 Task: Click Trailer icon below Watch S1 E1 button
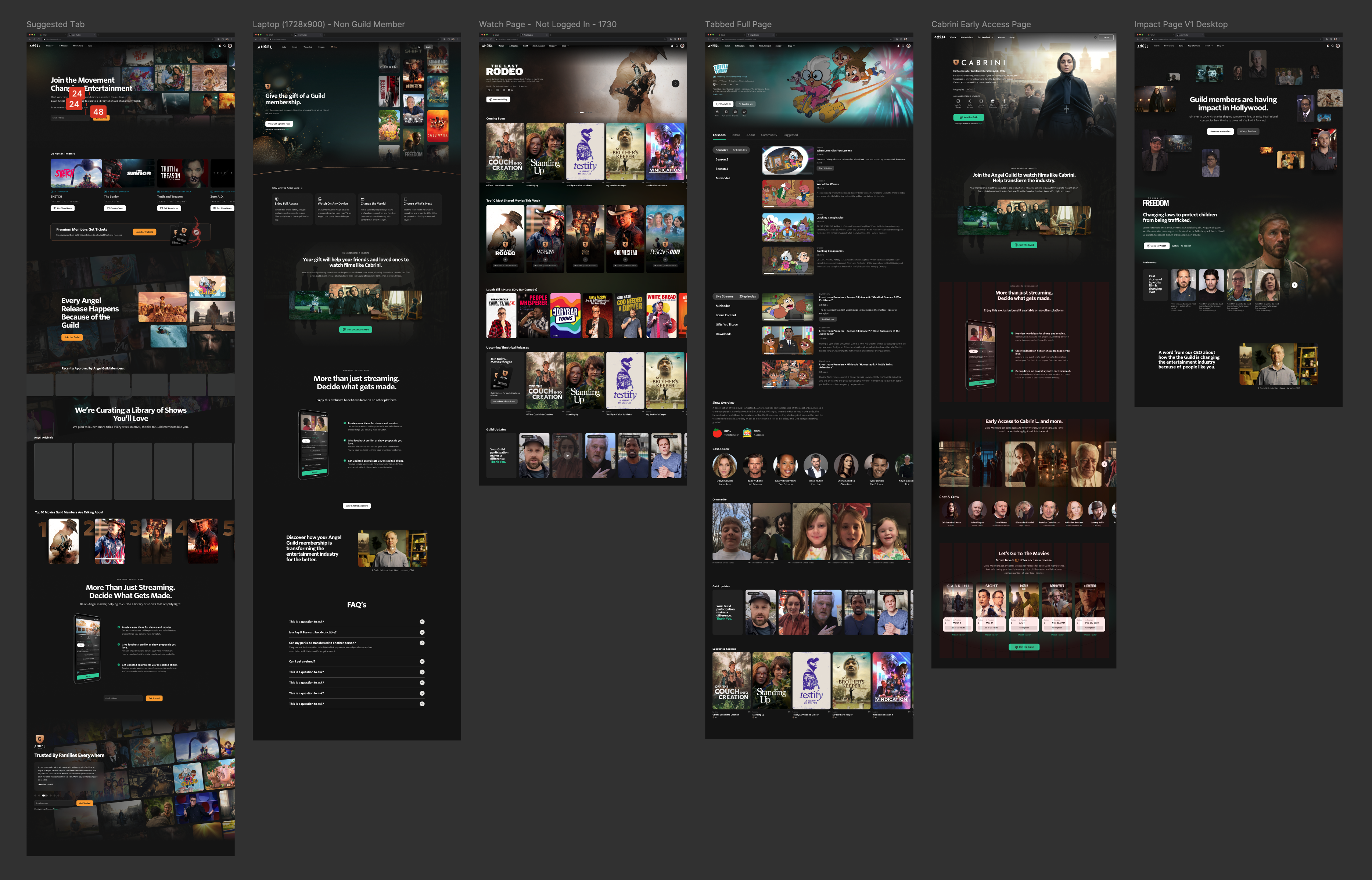(718, 112)
